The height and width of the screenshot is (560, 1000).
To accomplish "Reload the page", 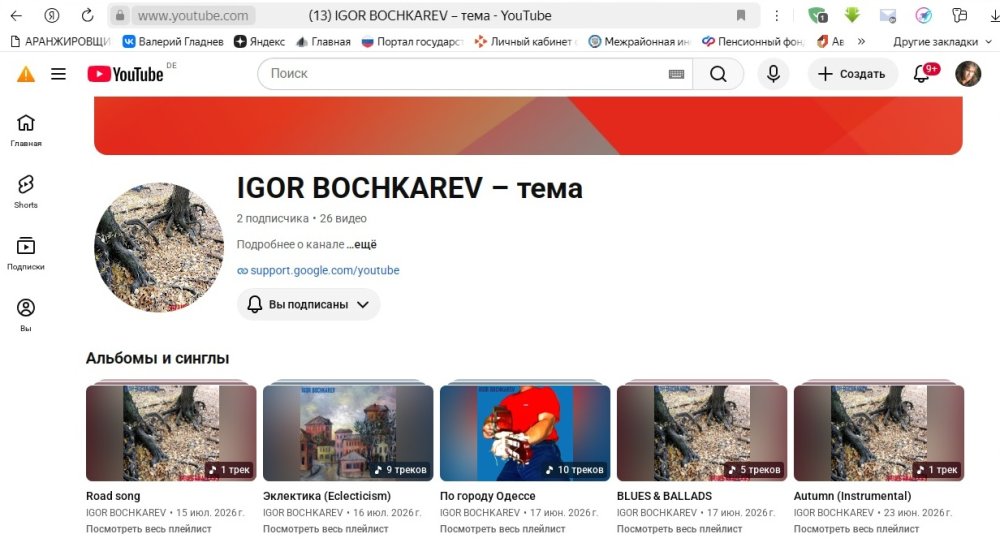I will tap(87, 15).
